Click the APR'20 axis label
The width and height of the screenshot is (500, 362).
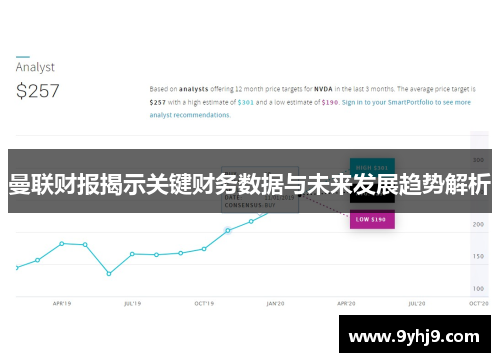tap(346, 304)
